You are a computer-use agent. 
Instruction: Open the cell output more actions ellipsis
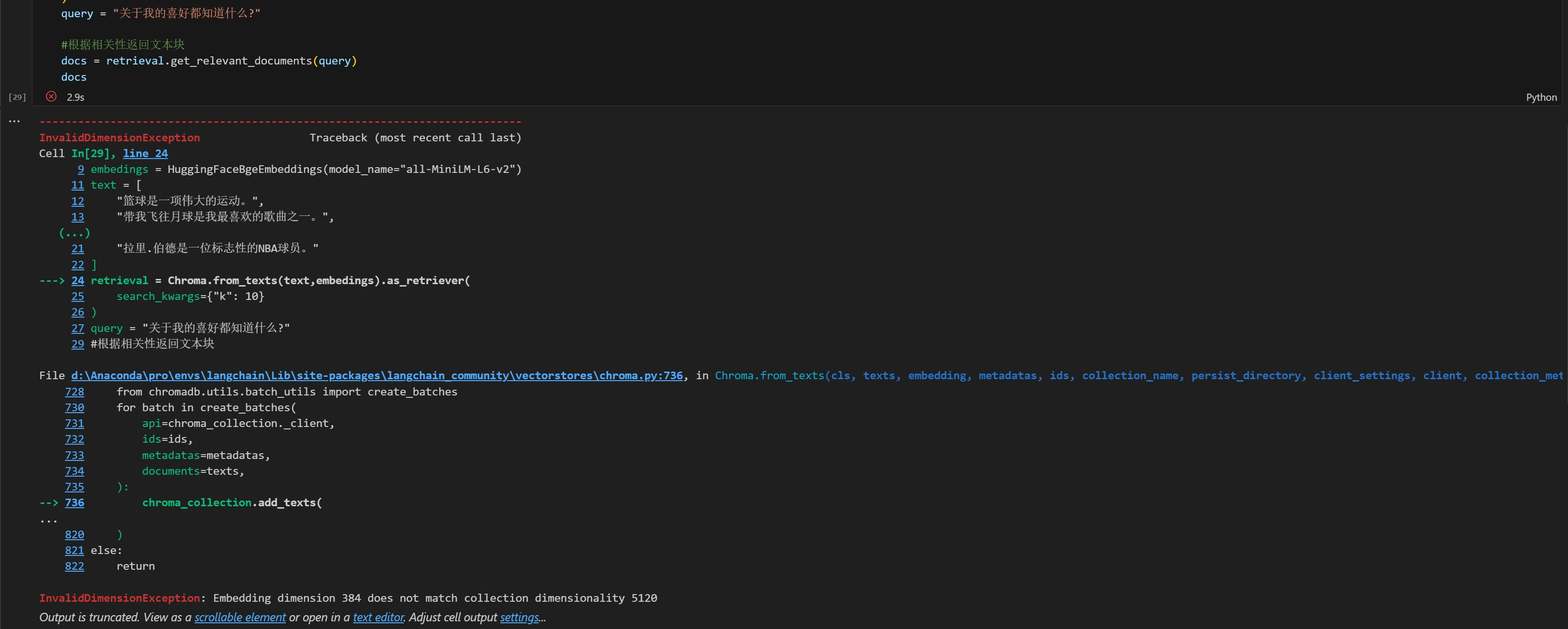[x=14, y=121]
